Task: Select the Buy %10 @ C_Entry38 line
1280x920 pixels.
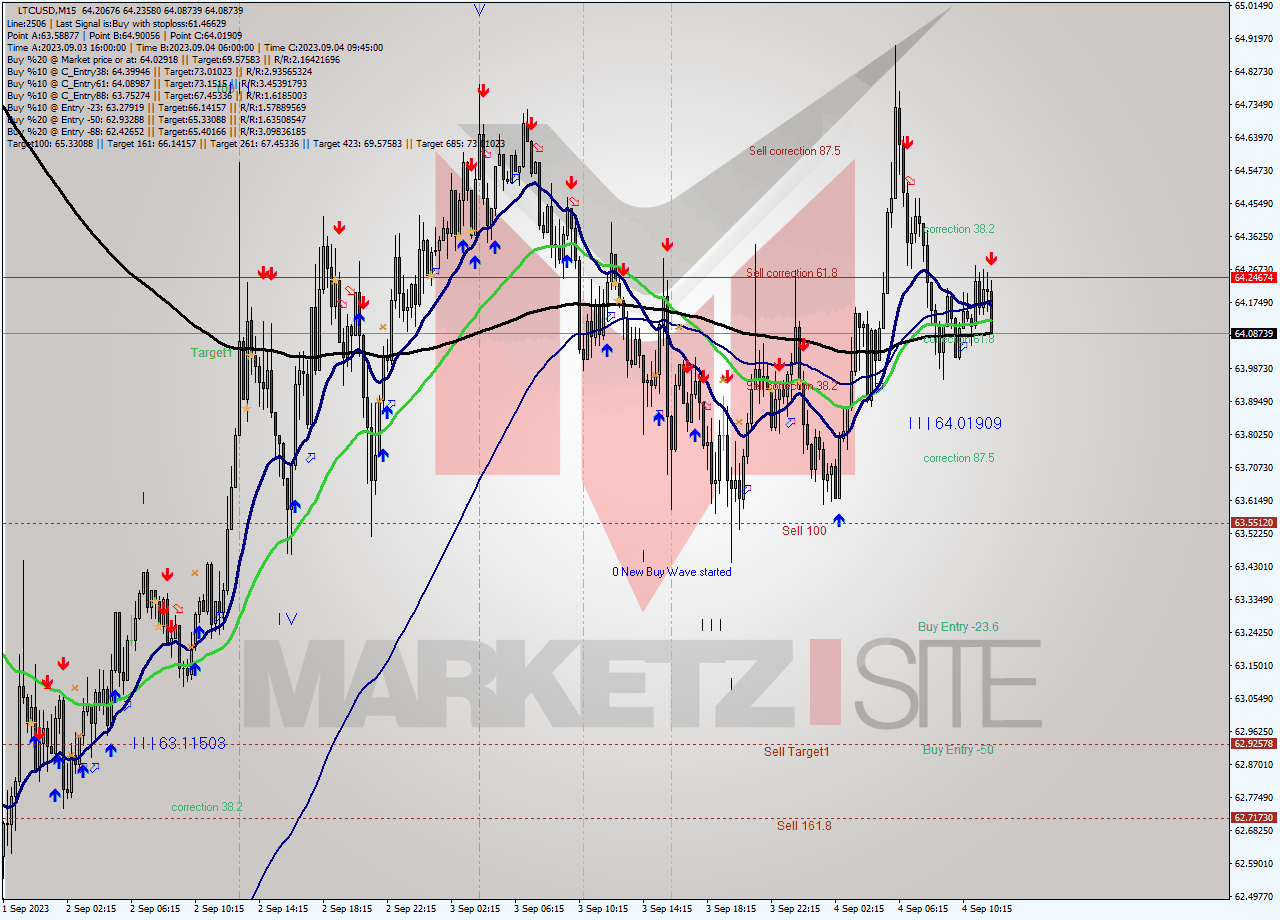Action: coord(159,71)
